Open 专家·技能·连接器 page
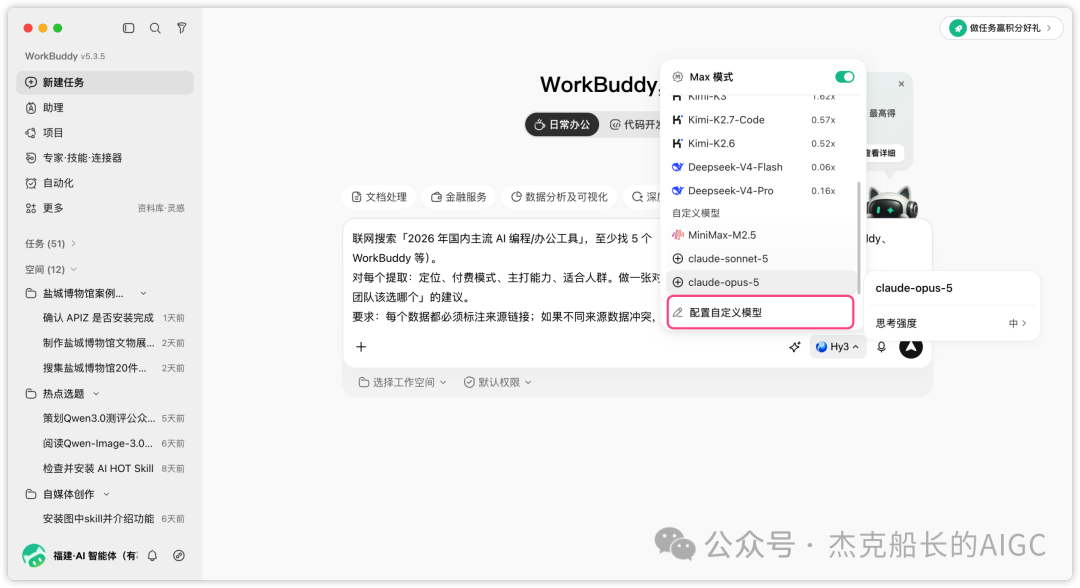The width and height of the screenshot is (1080, 588). [x=105, y=158]
